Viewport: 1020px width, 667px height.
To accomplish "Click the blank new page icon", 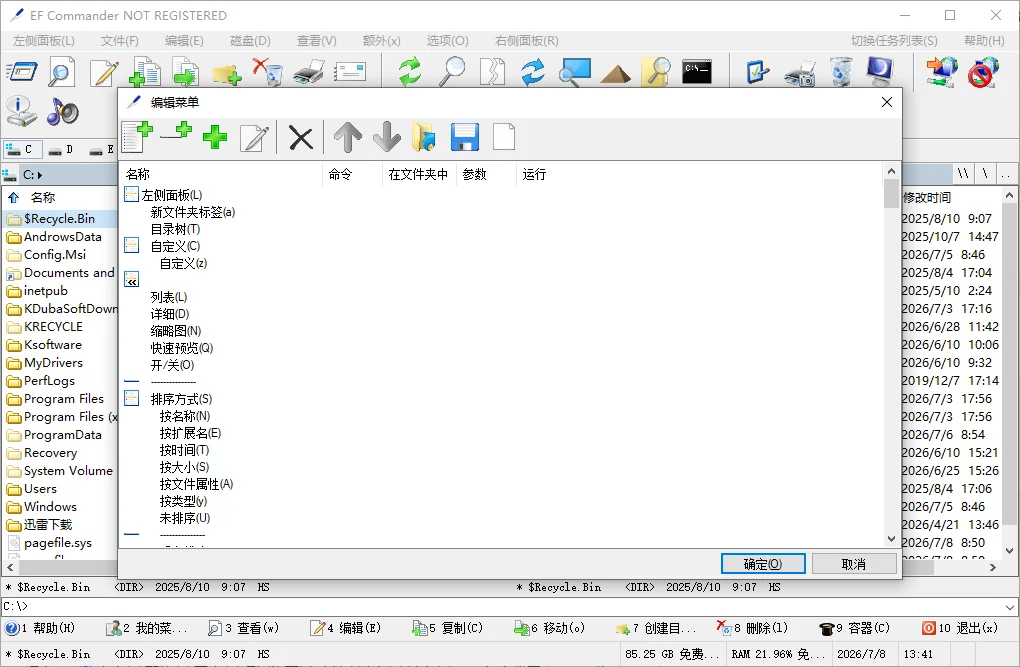I will [503, 137].
